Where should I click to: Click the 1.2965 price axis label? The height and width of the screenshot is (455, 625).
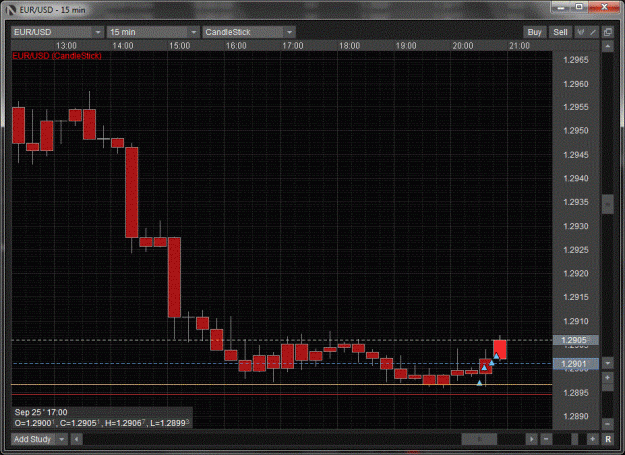576,60
